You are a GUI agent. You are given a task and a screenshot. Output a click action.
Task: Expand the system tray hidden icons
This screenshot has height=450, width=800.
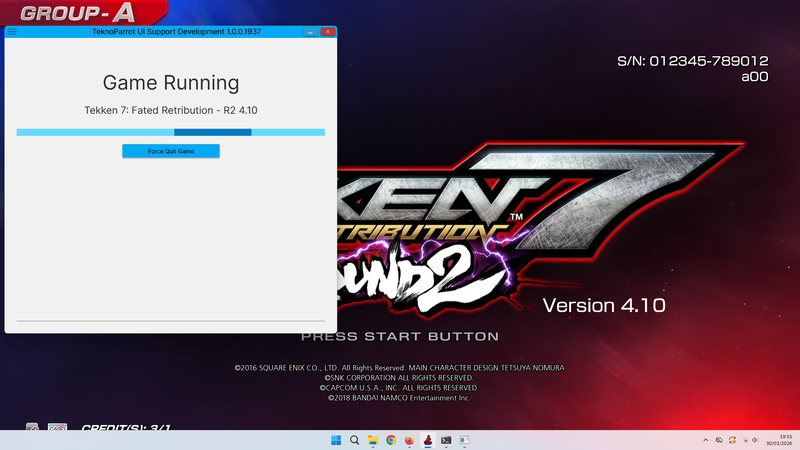[x=706, y=440]
